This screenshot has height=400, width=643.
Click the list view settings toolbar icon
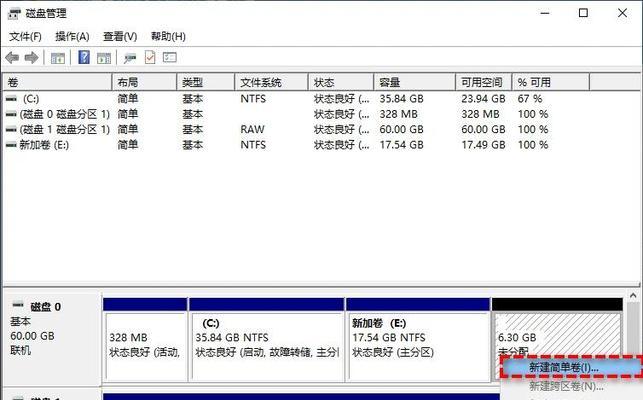pyautogui.click(x=169, y=57)
